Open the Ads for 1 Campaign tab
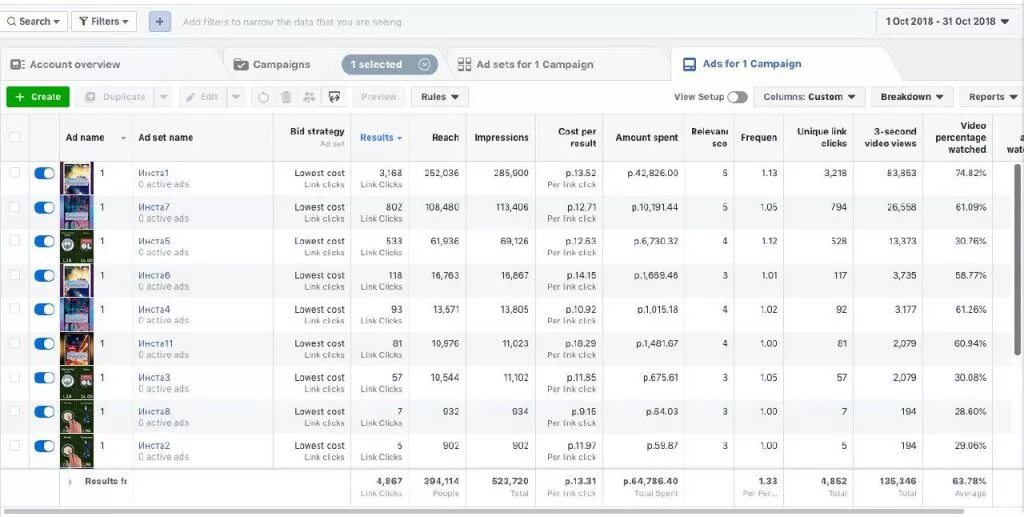 click(x=751, y=64)
